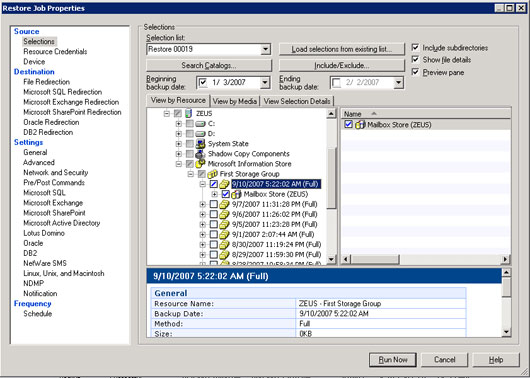Uncheck Mailbox Store in the Name list
This screenshot has width=530, height=378.
tap(348, 124)
